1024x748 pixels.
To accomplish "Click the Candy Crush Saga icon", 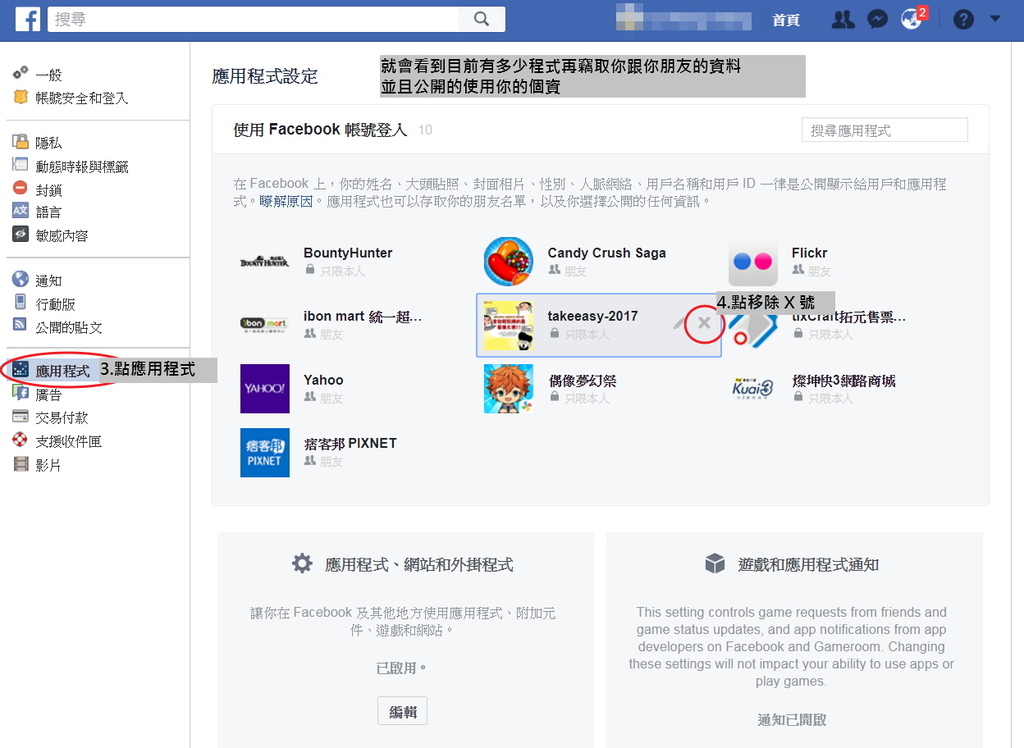I will tap(509, 261).
